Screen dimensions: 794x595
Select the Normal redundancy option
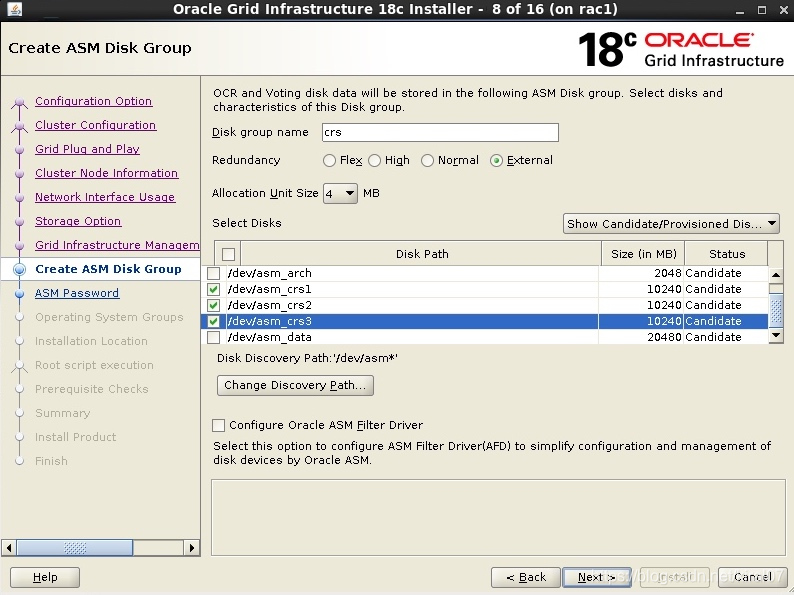tap(427, 161)
